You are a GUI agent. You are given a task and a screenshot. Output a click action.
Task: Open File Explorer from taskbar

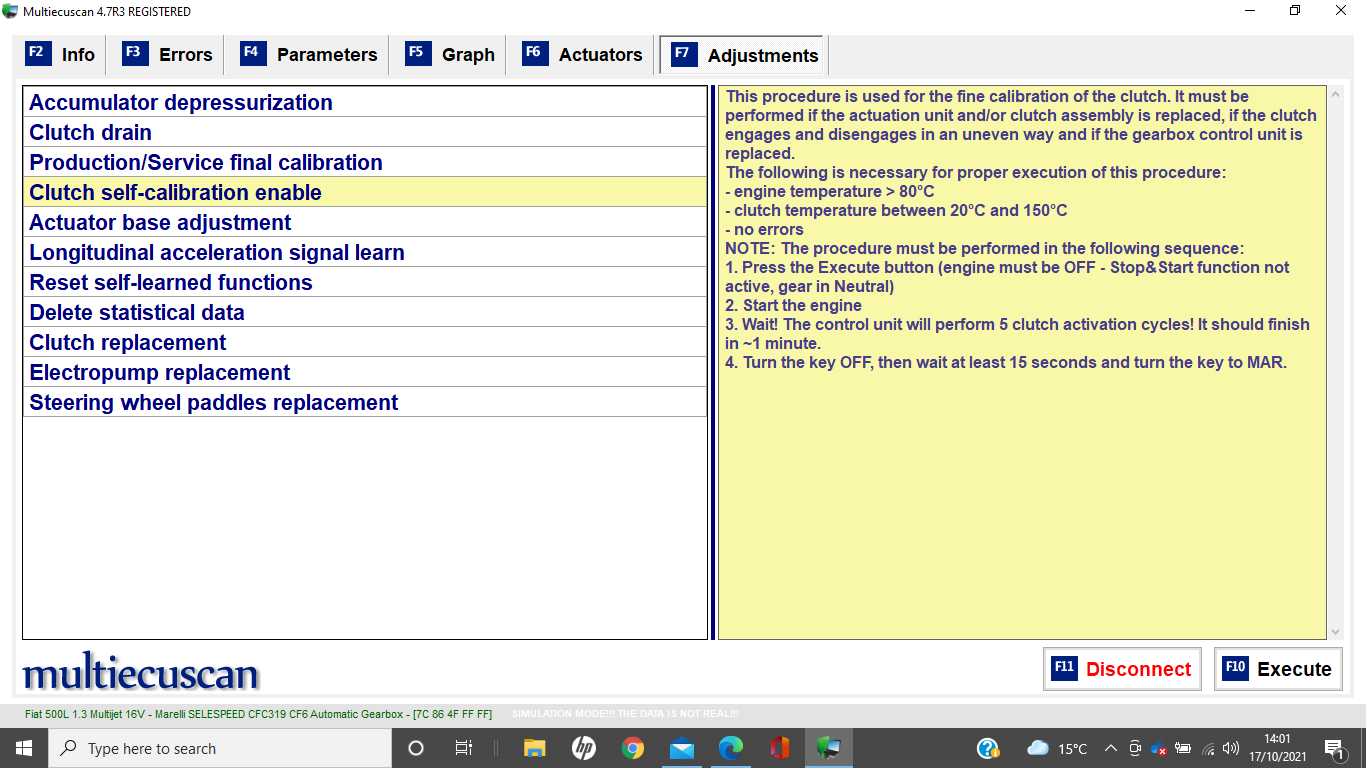[x=535, y=748]
